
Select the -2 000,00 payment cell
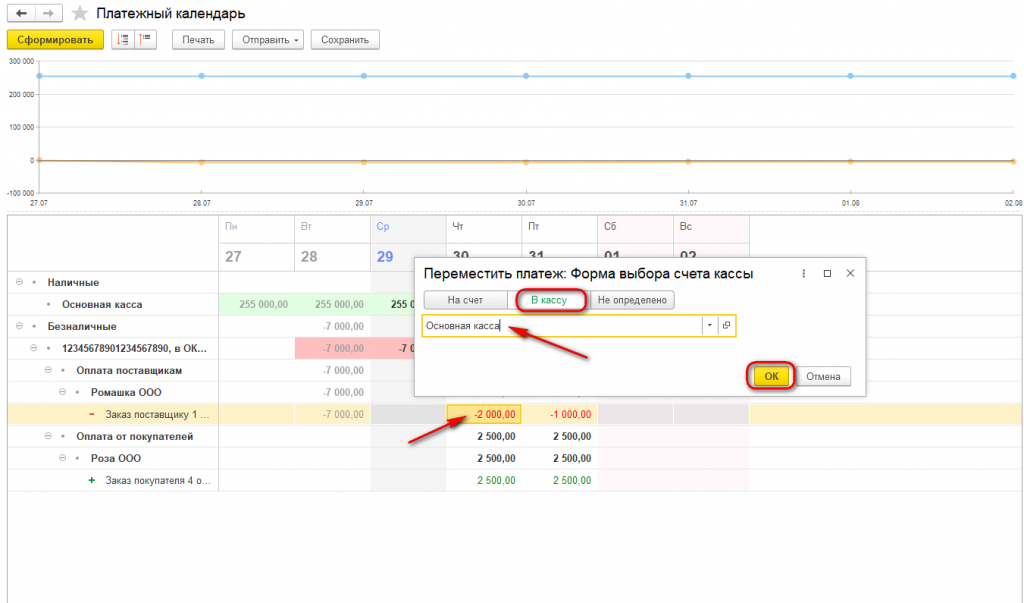pos(484,414)
